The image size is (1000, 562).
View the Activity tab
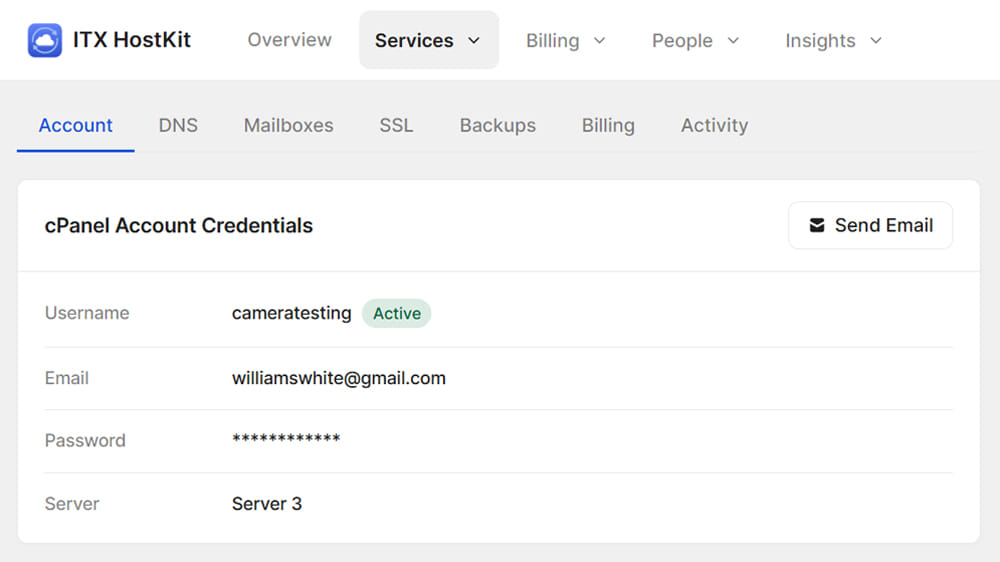pyautogui.click(x=714, y=125)
